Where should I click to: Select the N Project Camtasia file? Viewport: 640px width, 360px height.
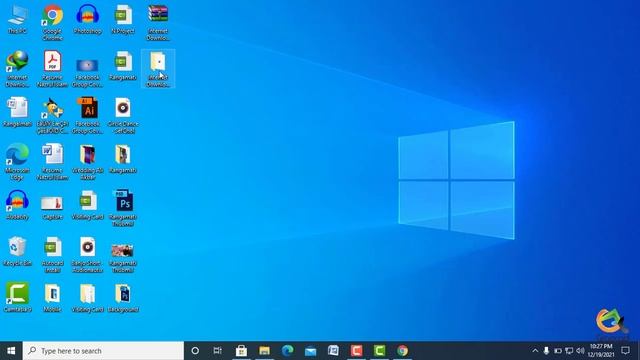(x=123, y=20)
